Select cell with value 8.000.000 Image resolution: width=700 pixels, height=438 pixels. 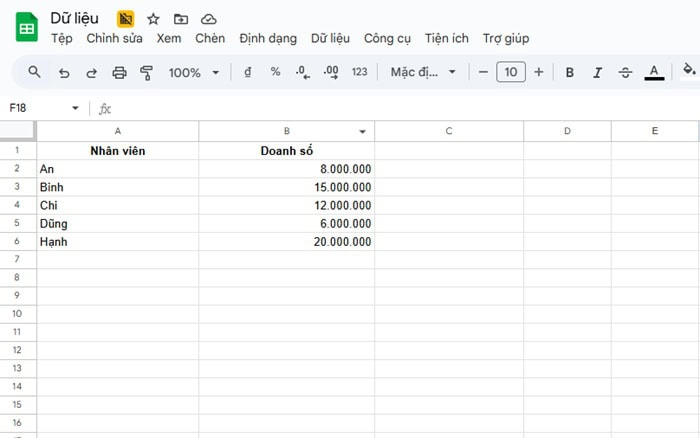(287, 169)
